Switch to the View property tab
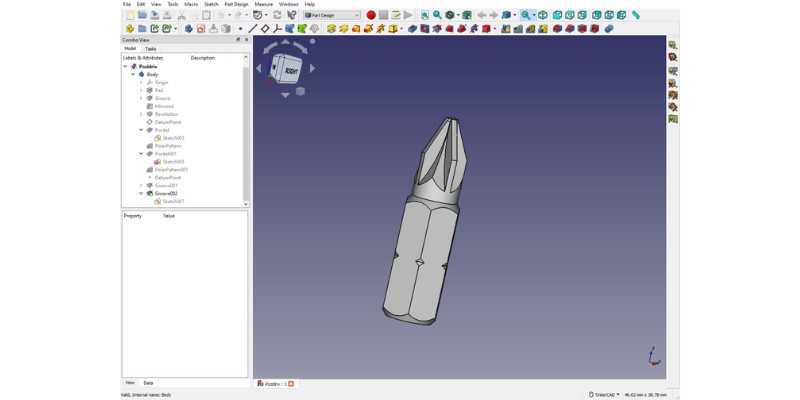Screen dimensions: 800x400 [x=130, y=383]
